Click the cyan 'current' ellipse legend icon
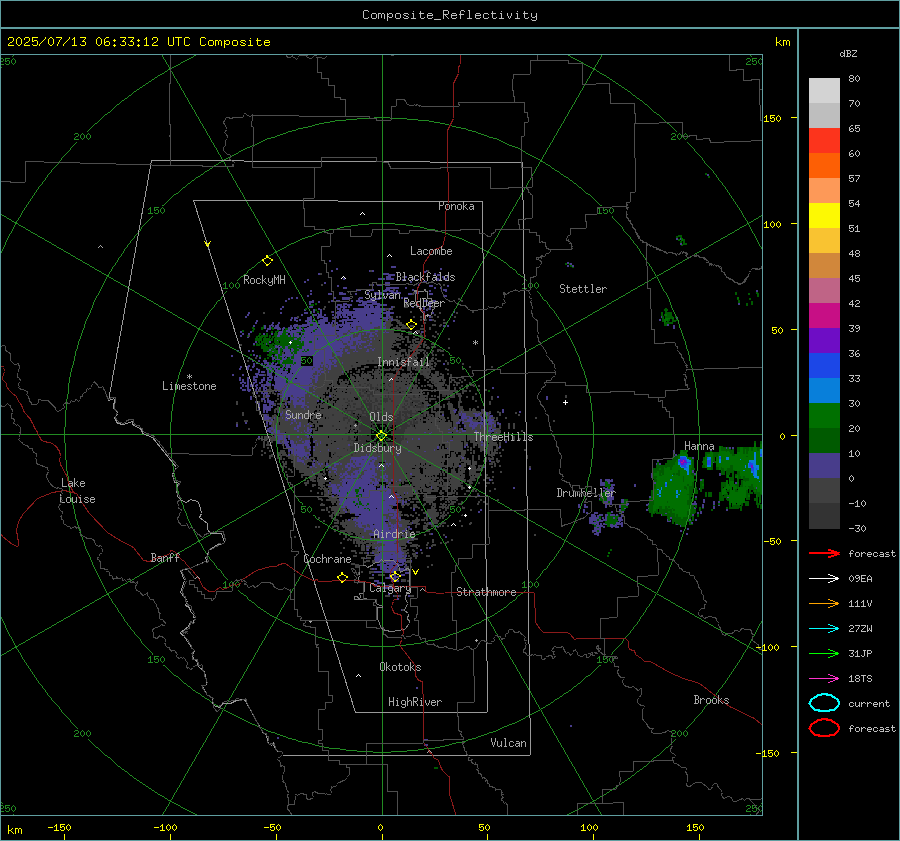Image resolution: width=900 pixels, height=841 pixels. (824, 703)
